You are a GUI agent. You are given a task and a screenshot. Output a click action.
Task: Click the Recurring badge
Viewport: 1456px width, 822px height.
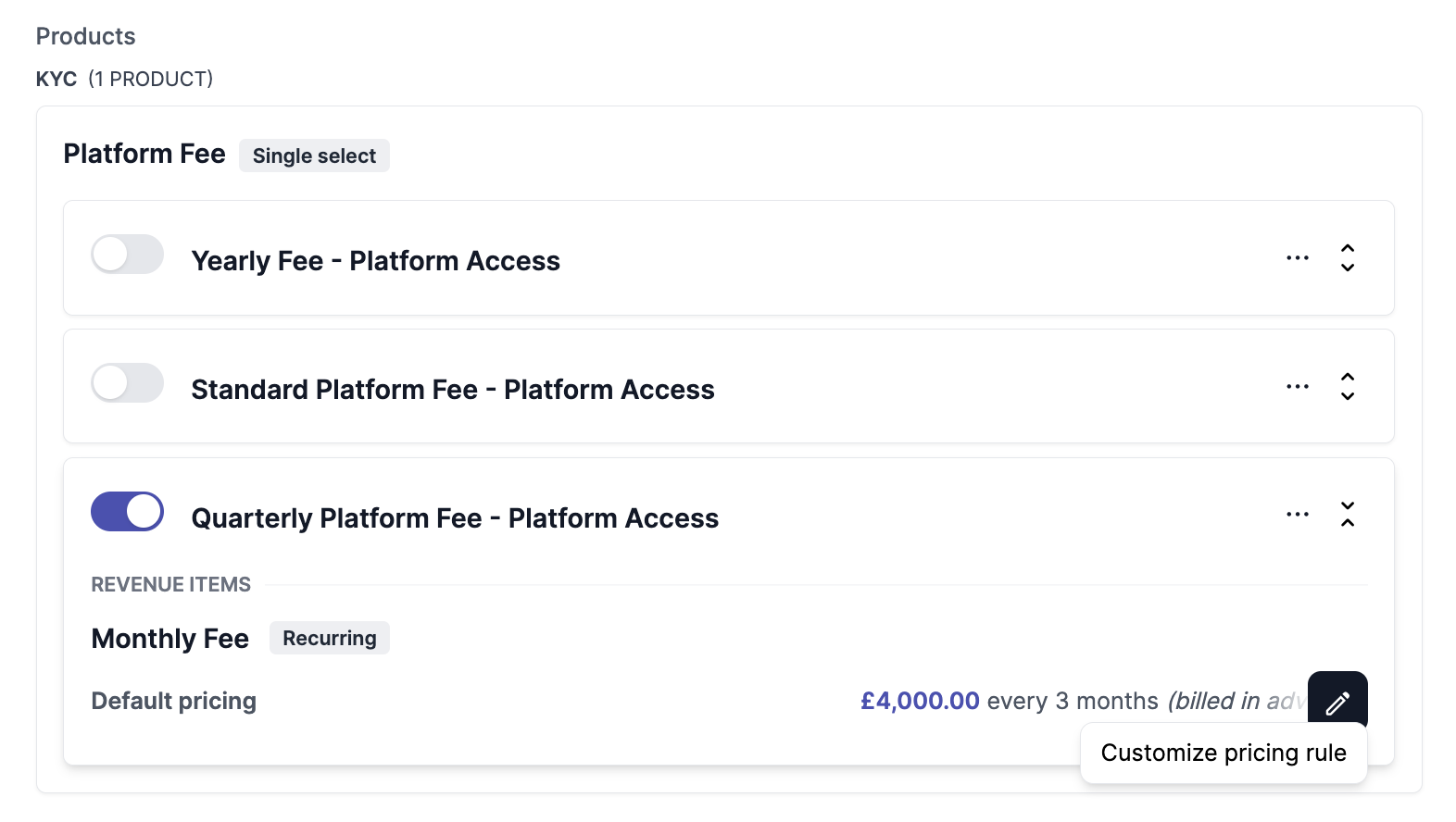(330, 639)
